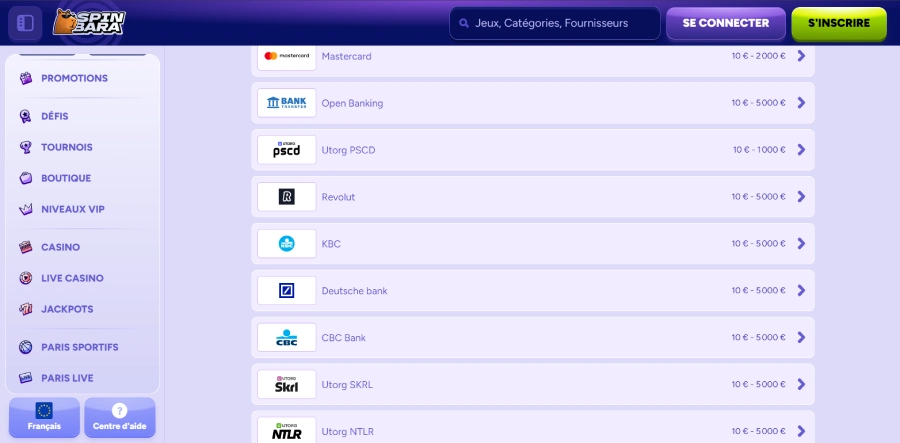Click the Revolut payment logo
The width and height of the screenshot is (900, 443).
[x=287, y=197]
